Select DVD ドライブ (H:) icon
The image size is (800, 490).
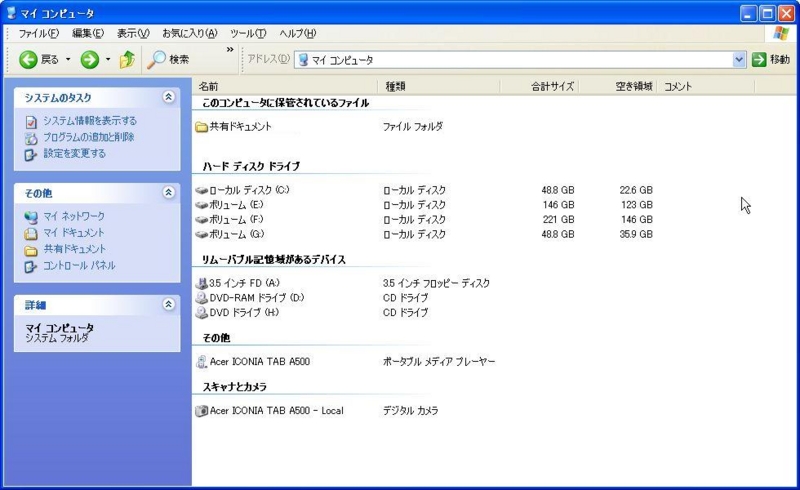(x=202, y=313)
